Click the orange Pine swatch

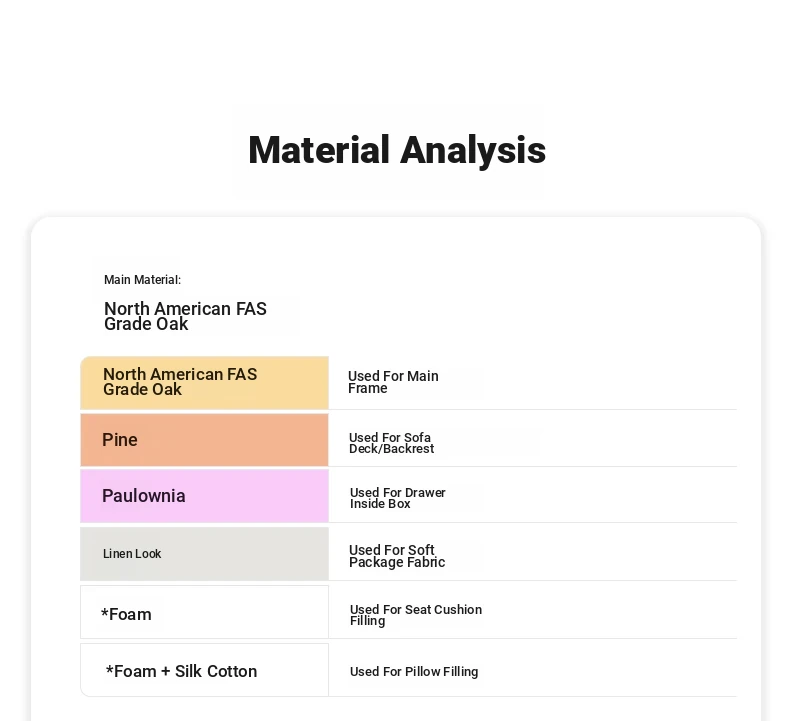tap(205, 440)
